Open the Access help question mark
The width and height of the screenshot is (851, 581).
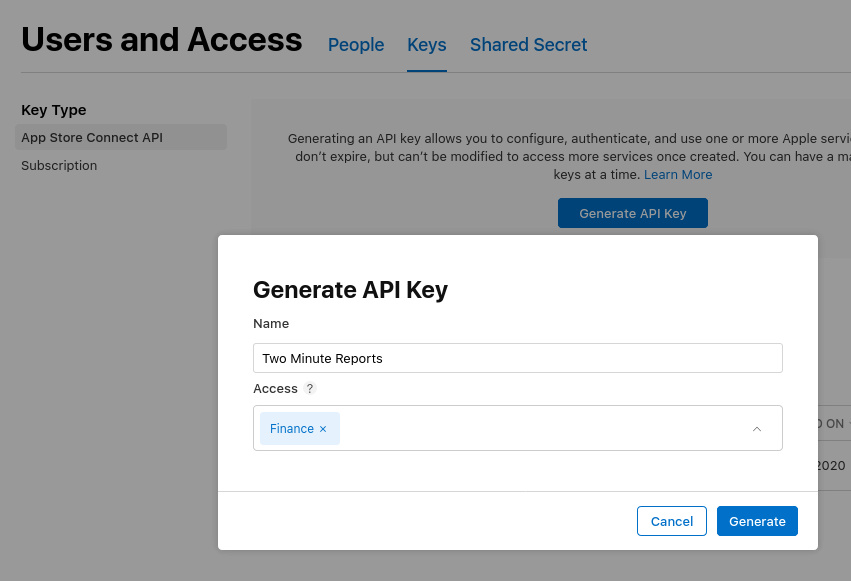pyautogui.click(x=310, y=388)
